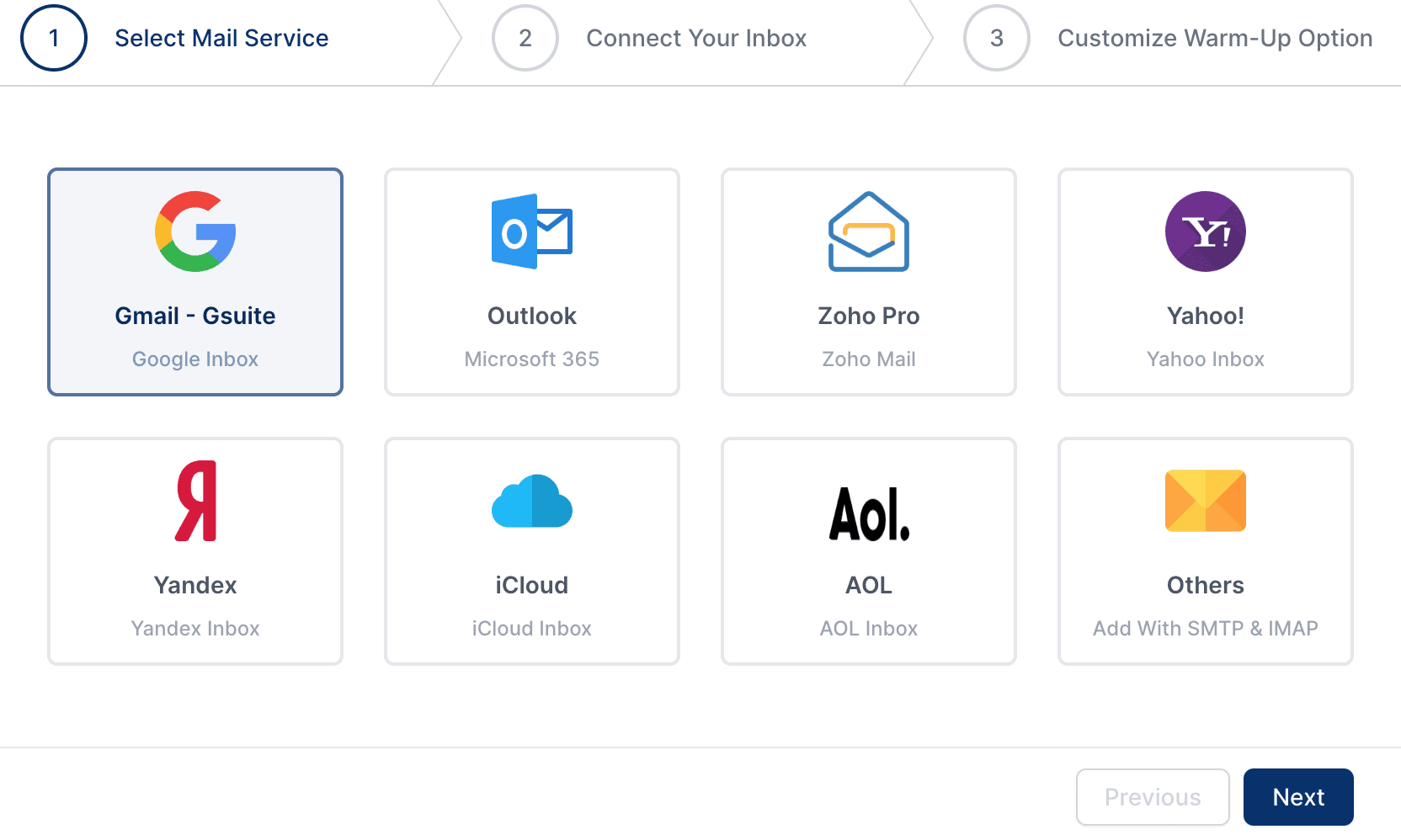Choose the Microsoft 365 subtitle option

(532, 359)
